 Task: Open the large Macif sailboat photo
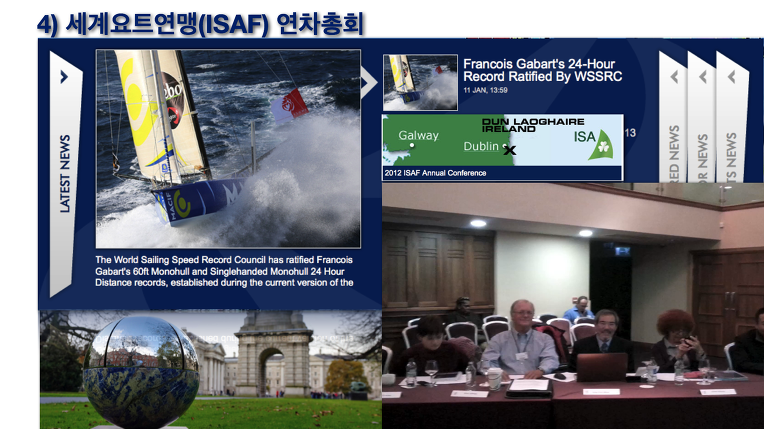[x=228, y=149]
